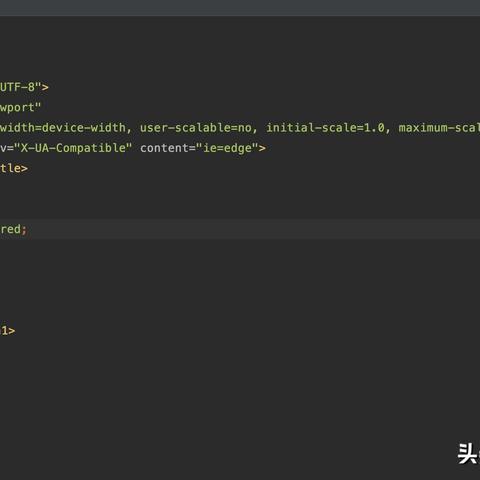Click the initial-scale=1.0 text

click(x=325, y=128)
